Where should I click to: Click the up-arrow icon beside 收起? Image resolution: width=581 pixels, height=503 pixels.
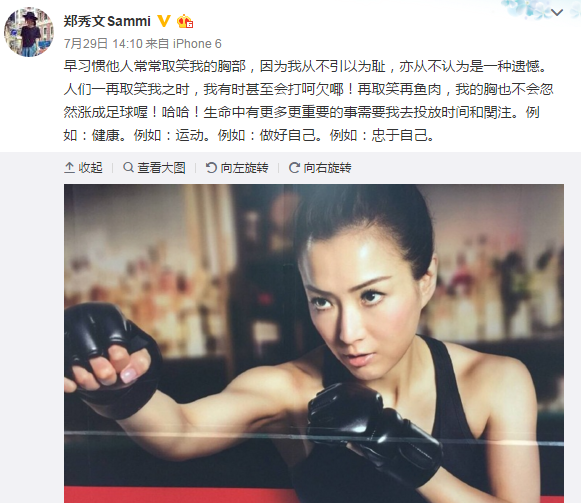pyautogui.click(x=69, y=168)
